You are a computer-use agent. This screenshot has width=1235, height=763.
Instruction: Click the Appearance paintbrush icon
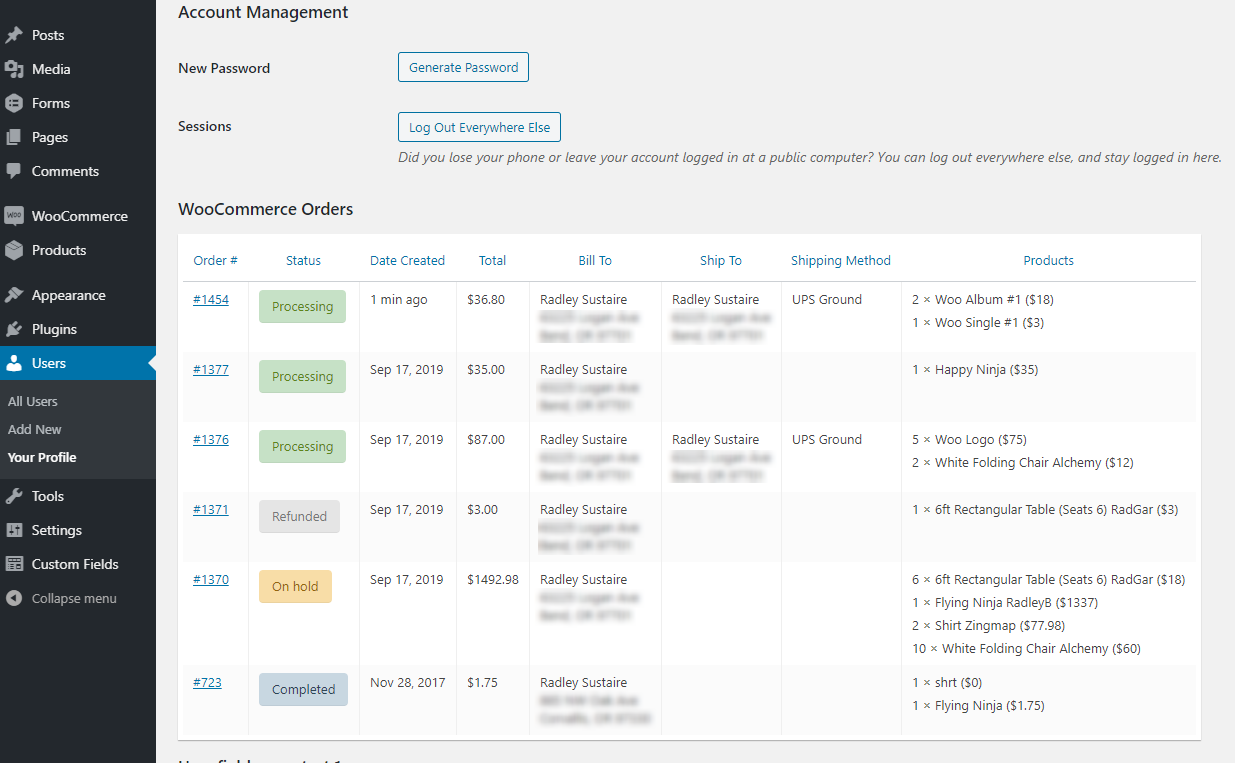click(x=14, y=295)
